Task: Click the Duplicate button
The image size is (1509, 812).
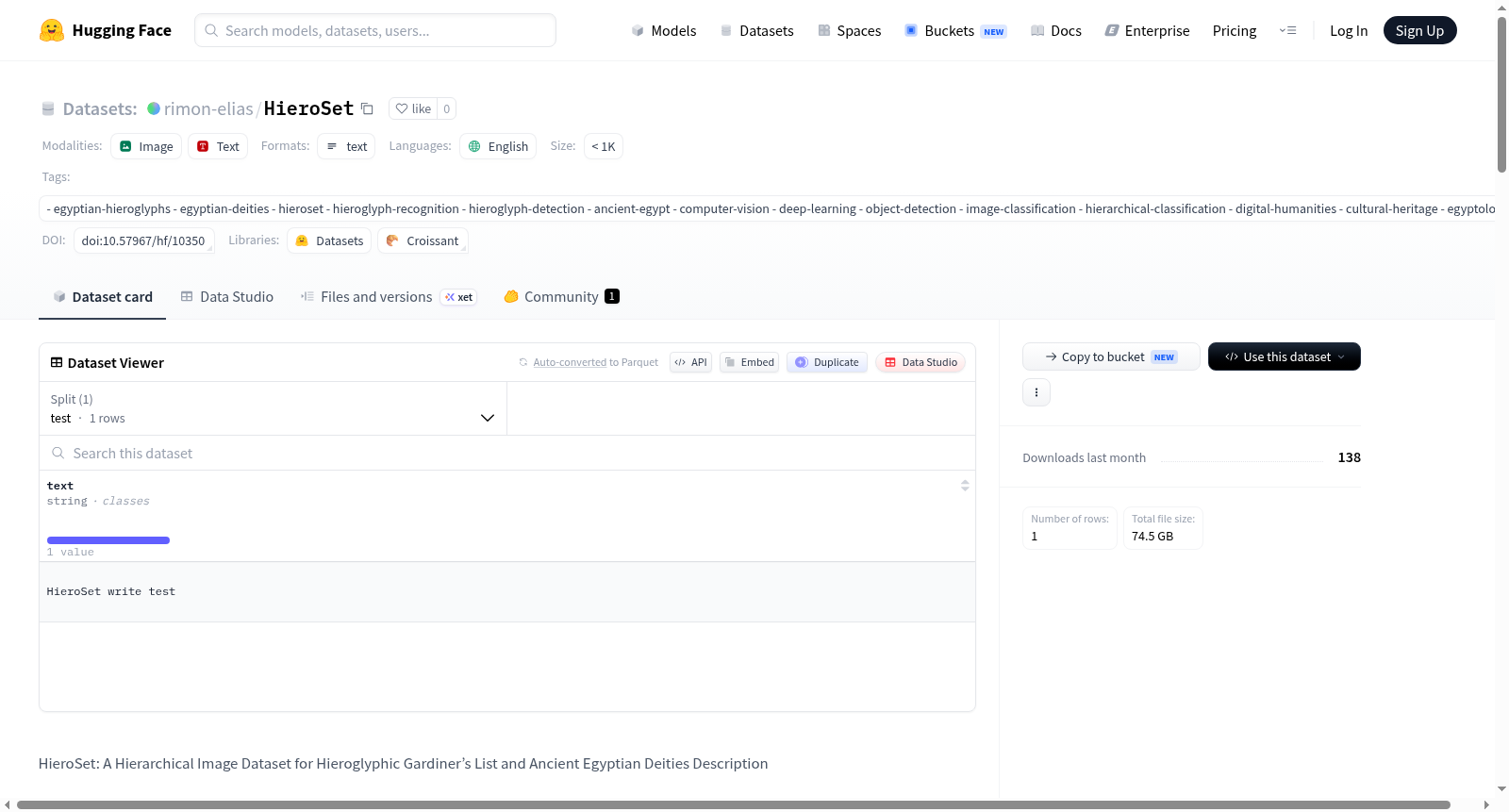Action: tap(827, 362)
